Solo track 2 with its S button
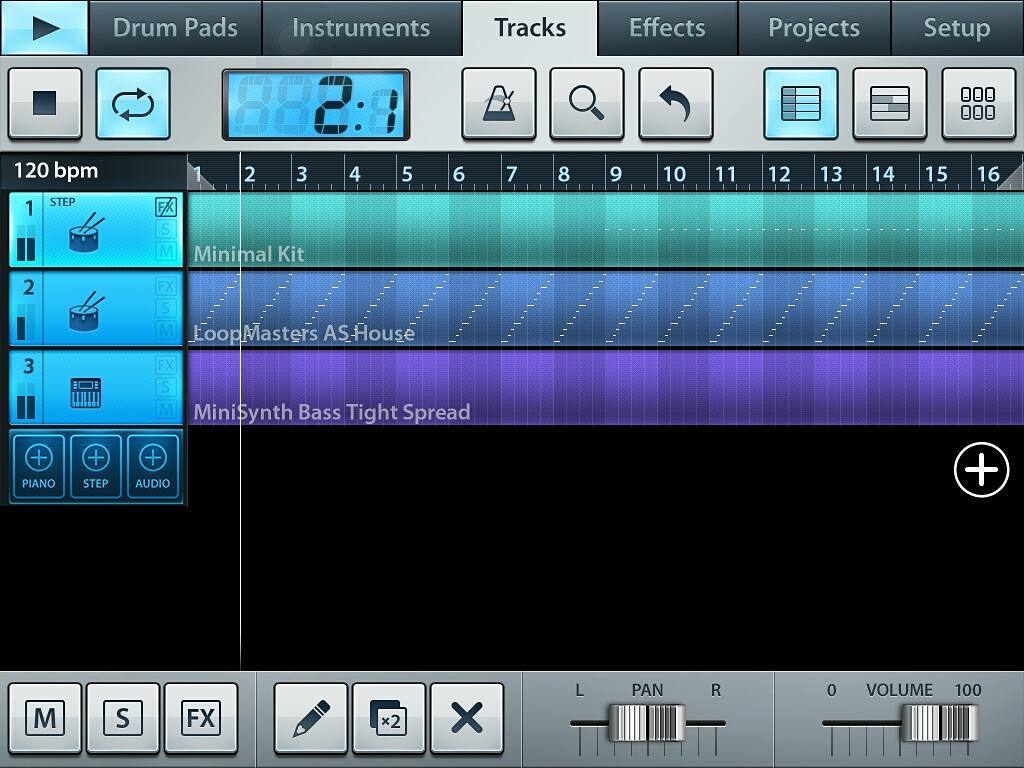Screen dimensions: 1024x768 166,308
